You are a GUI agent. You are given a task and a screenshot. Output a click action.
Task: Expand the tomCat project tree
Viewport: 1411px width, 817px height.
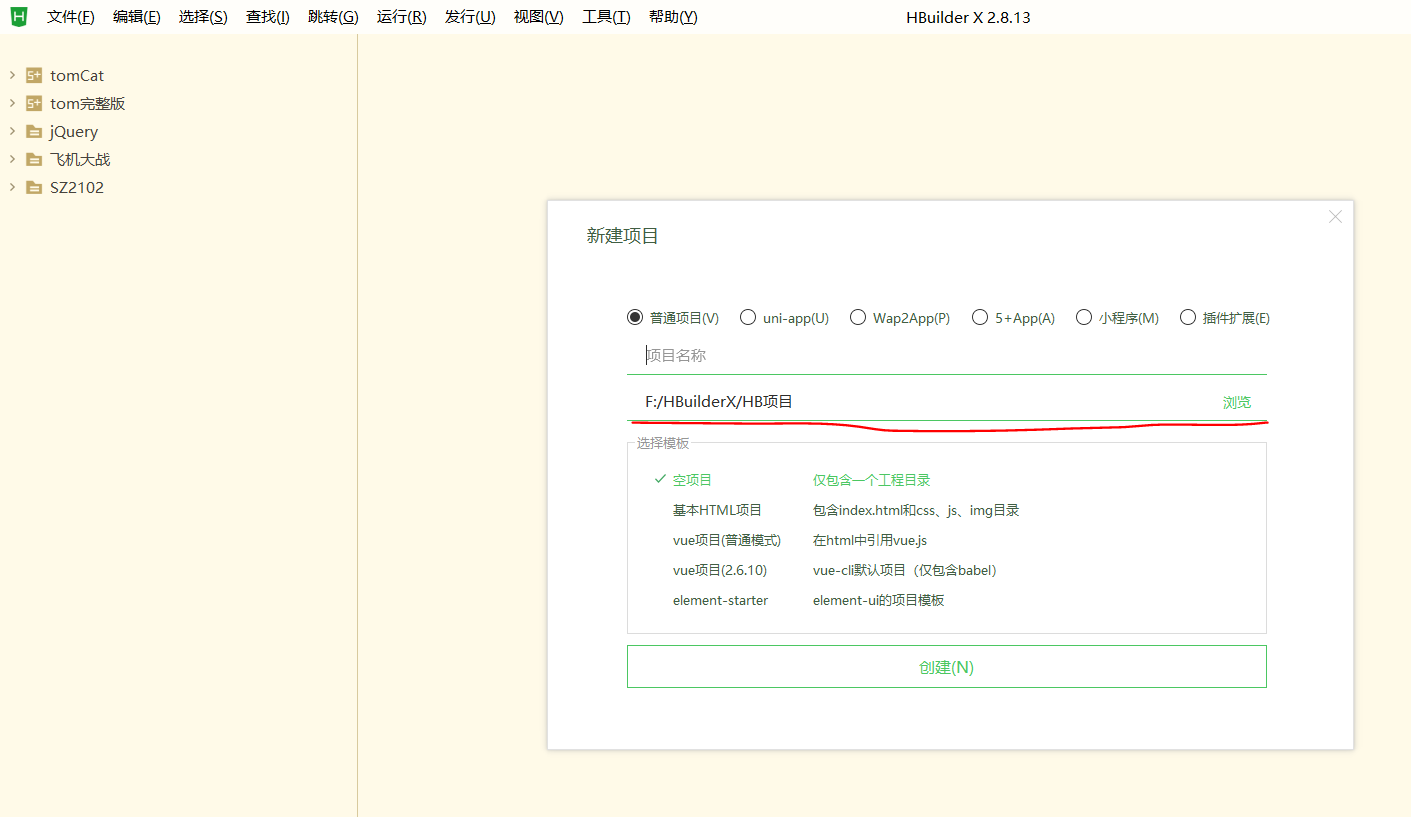(11, 75)
